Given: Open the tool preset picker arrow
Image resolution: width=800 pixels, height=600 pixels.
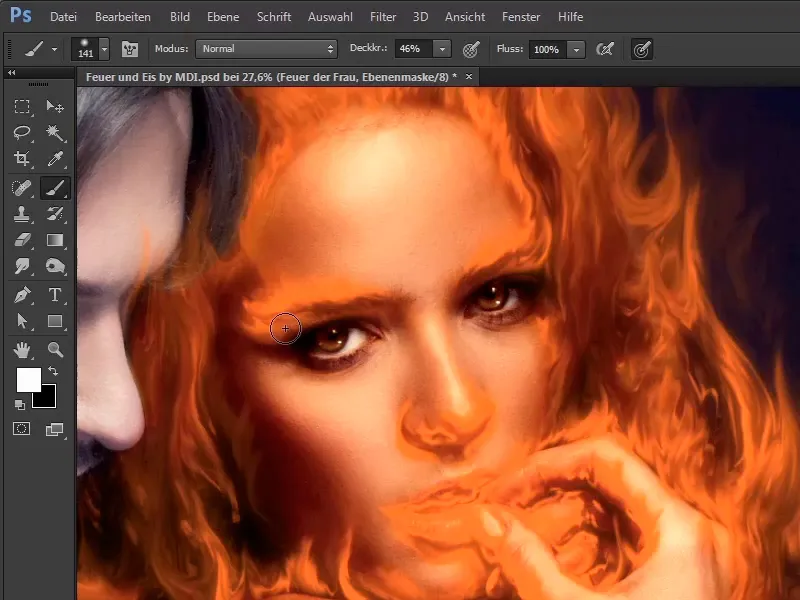Looking at the screenshot, I should [x=54, y=49].
